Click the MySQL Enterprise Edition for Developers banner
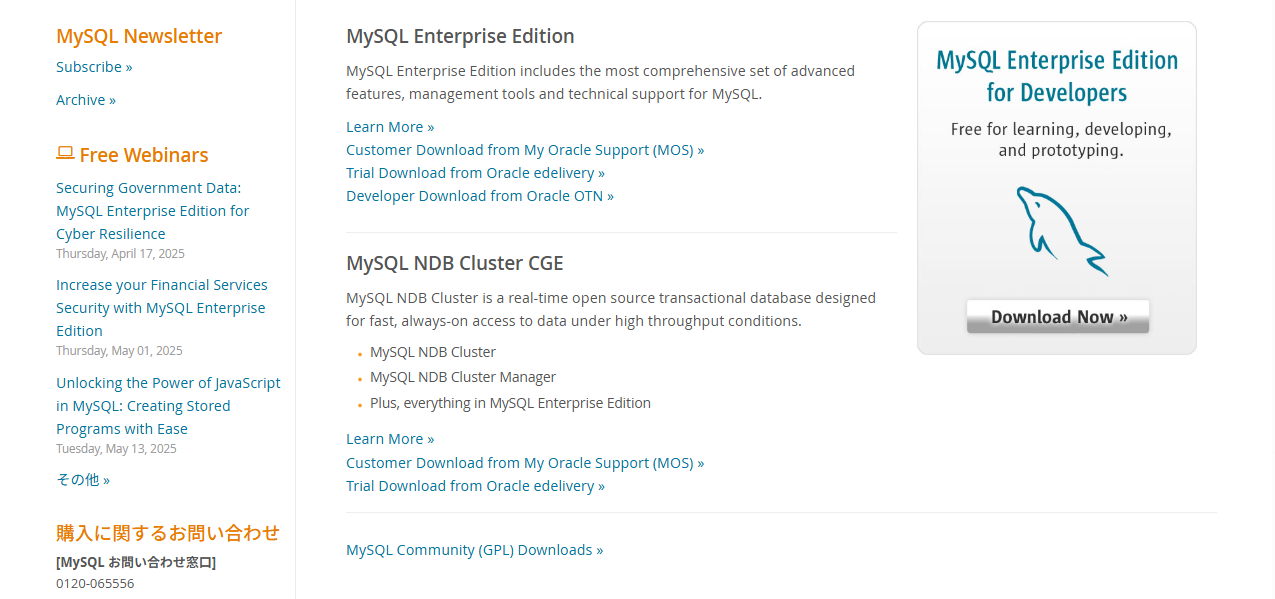Image resolution: width=1275 pixels, height=599 pixels. 1057,75
